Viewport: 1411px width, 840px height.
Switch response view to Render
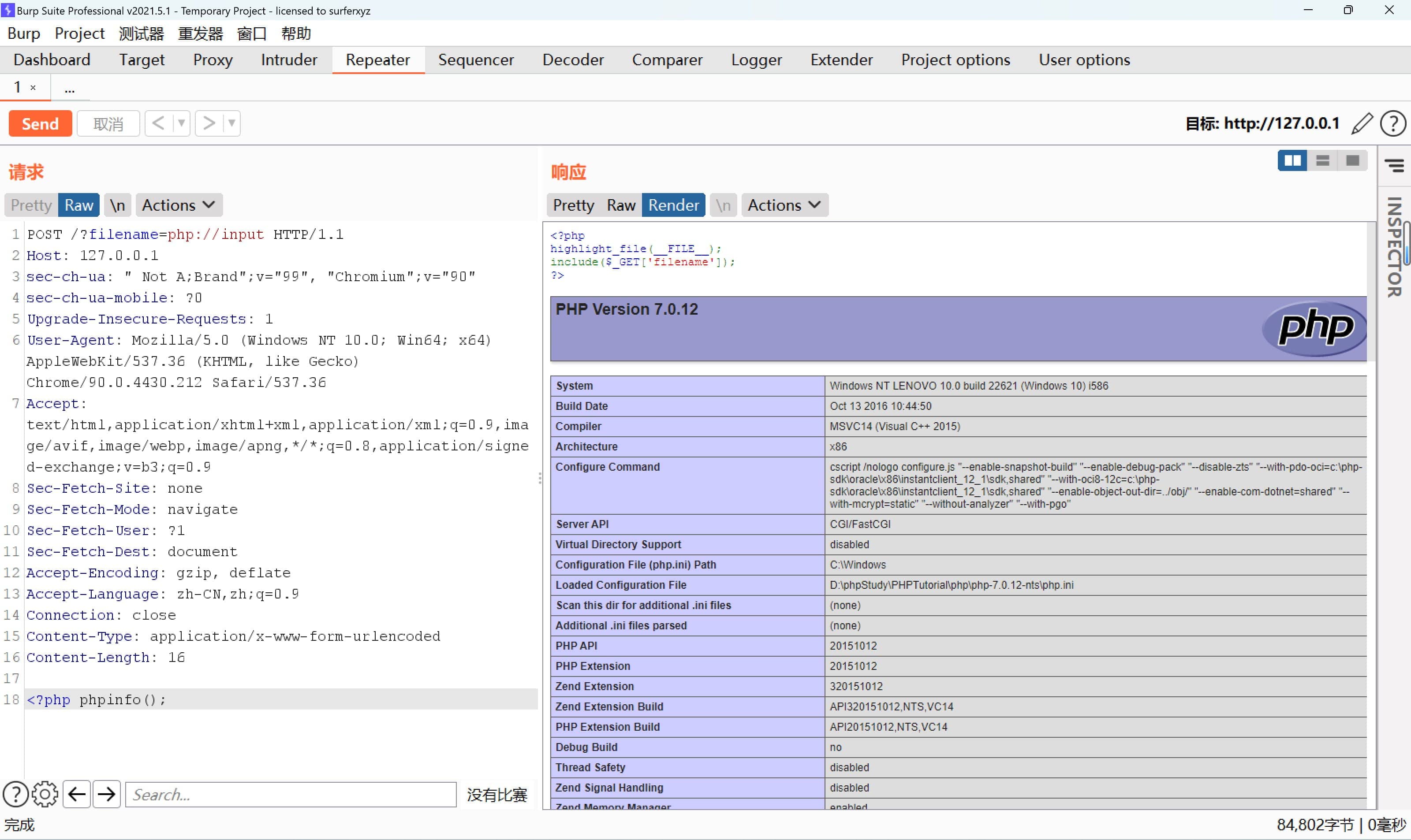pos(673,205)
